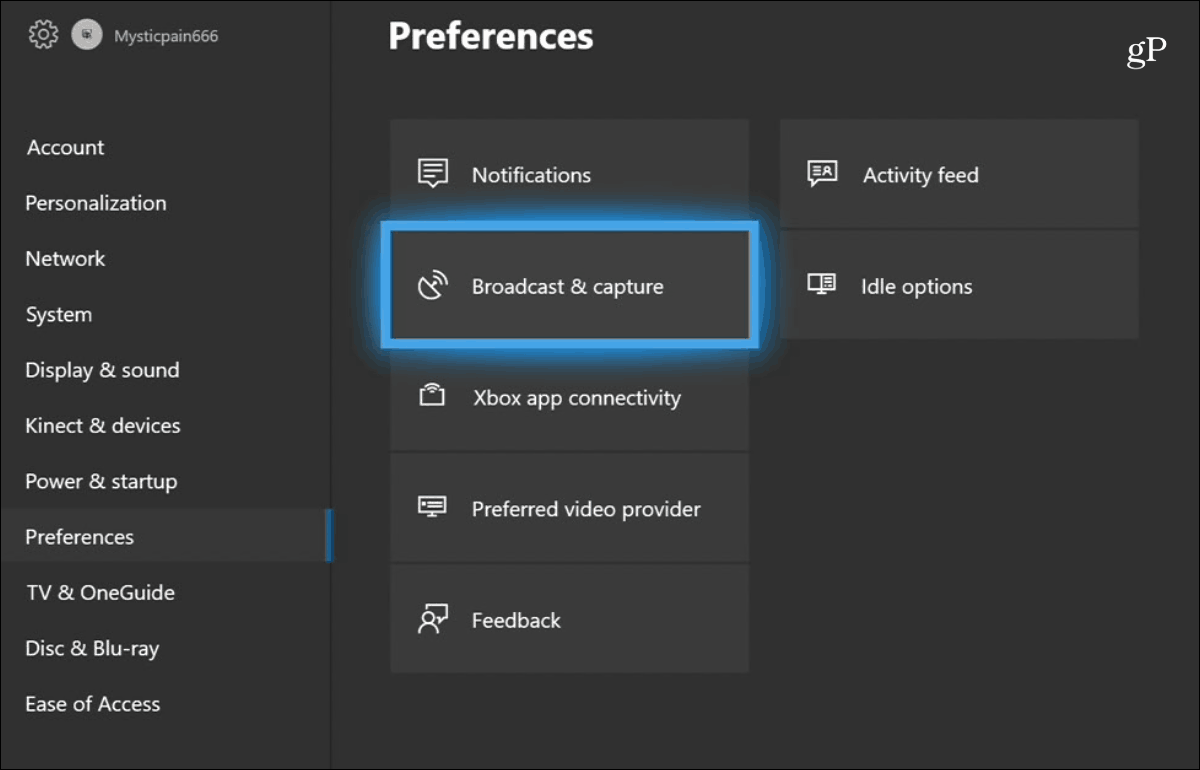Click the Idle options screen icon
The width and height of the screenshot is (1200, 770).
(822, 285)
